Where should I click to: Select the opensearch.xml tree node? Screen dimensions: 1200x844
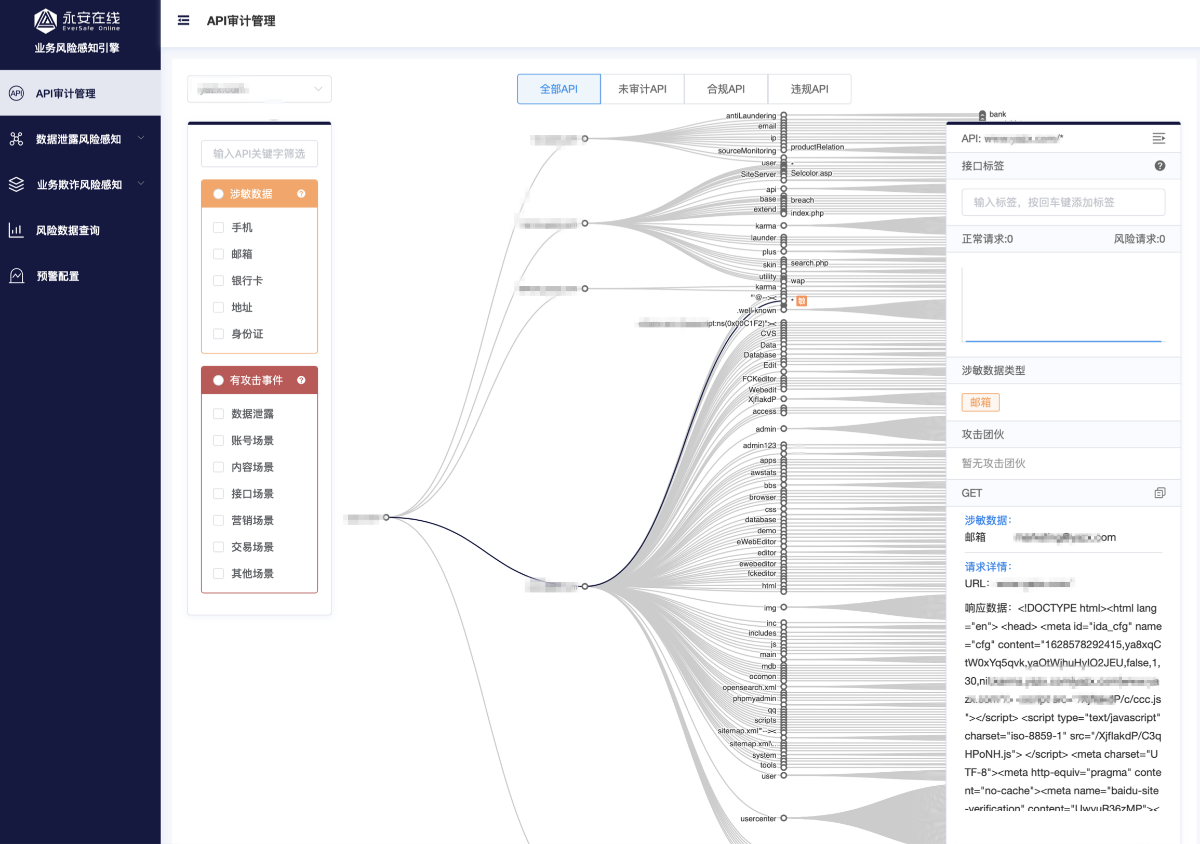tap(750, 688)
